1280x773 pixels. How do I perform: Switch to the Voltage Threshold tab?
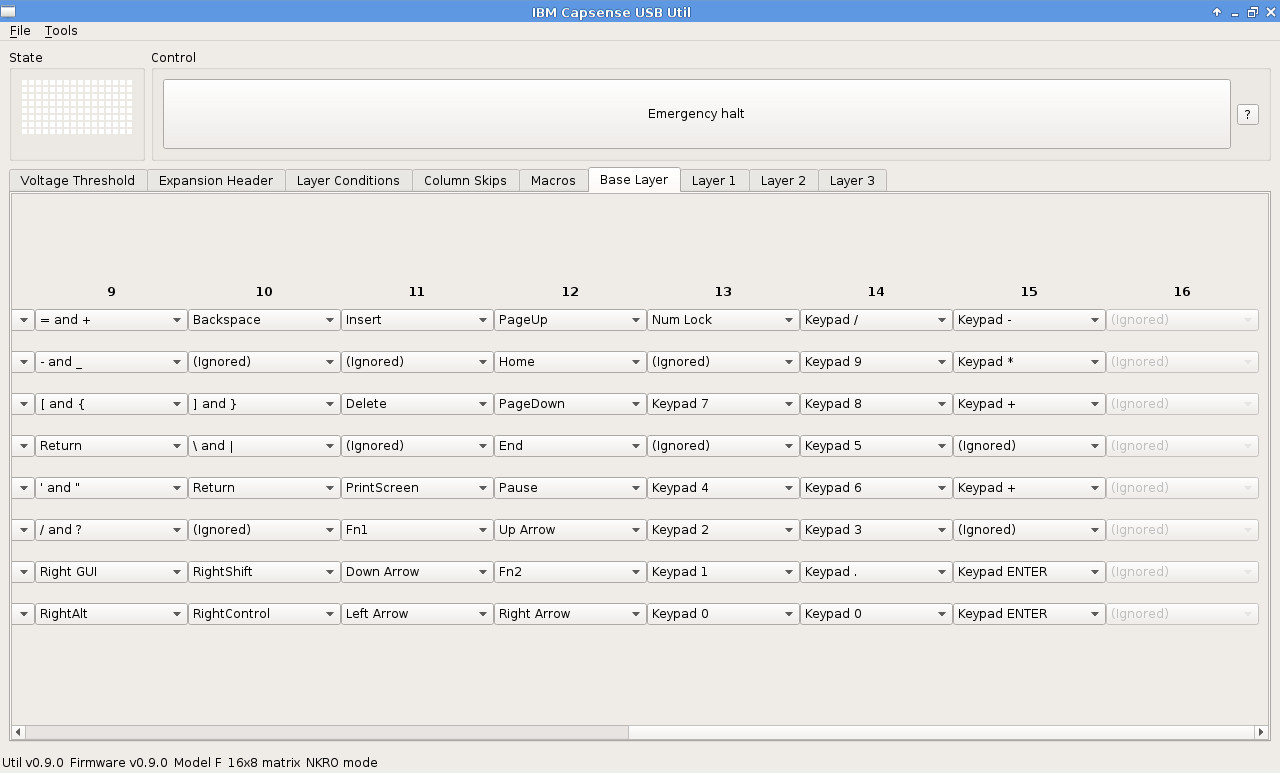pyautogui.click(x=78, y=181)
